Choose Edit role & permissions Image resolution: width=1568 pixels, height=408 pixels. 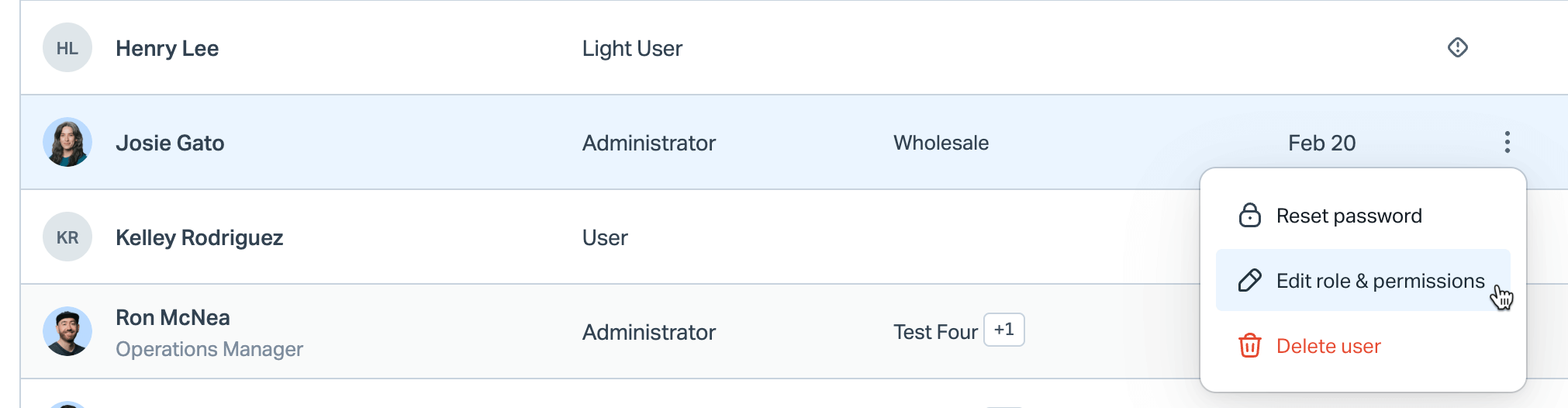click(1380, 281)
